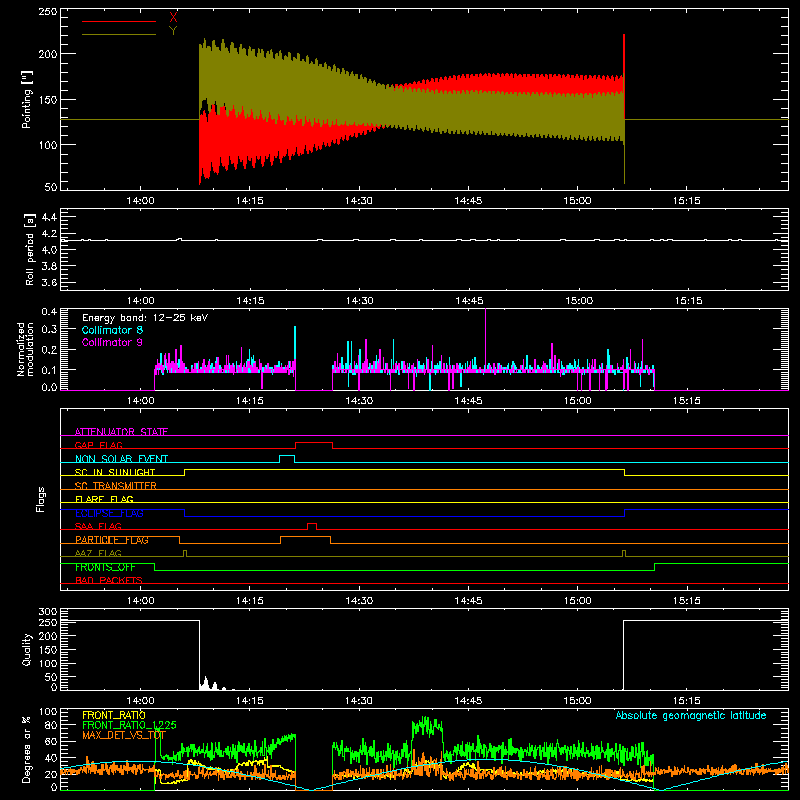800x800 pixels.
Task: Click the 'Degrees or %' axis title
Action: [x=27, y=749]
